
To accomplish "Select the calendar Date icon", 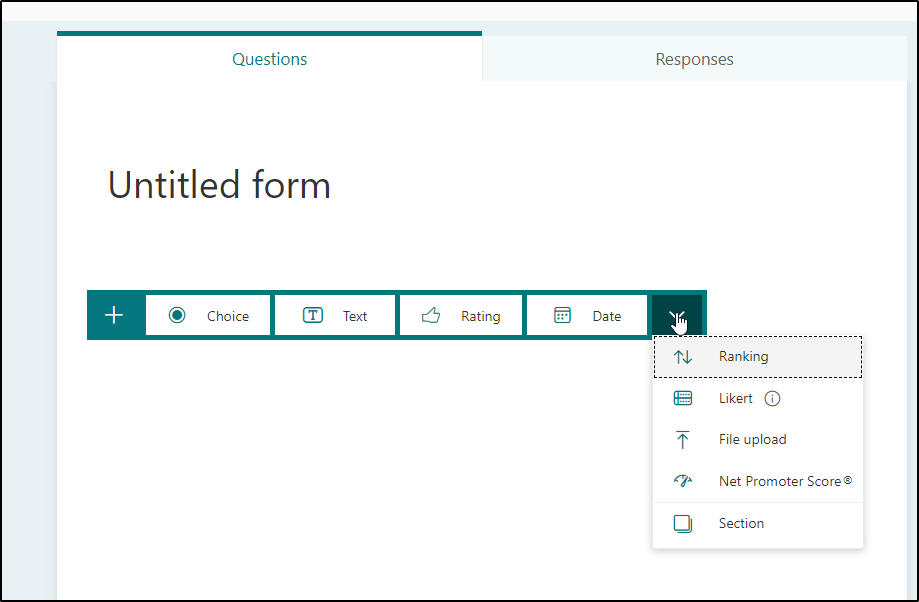I will pos(563,315).
